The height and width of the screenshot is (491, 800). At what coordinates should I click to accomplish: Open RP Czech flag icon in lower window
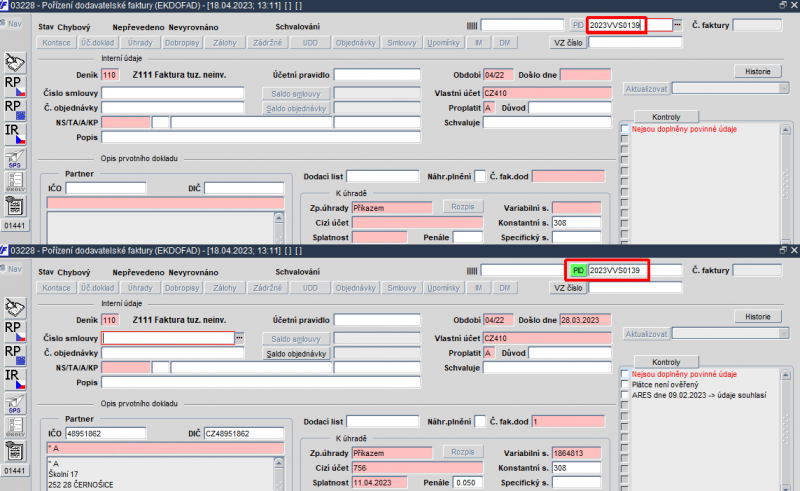click(x=15, y=332)
